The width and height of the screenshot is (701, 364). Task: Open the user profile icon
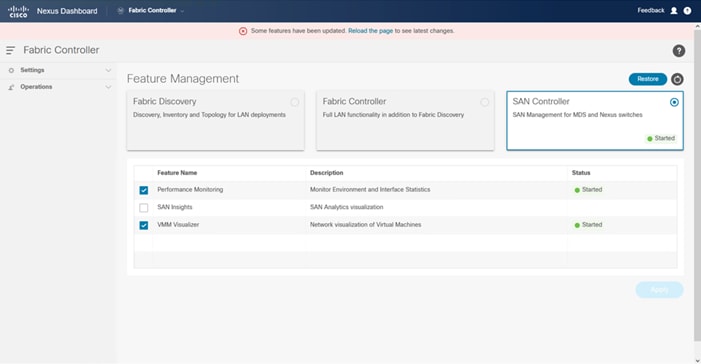(674, 11)
